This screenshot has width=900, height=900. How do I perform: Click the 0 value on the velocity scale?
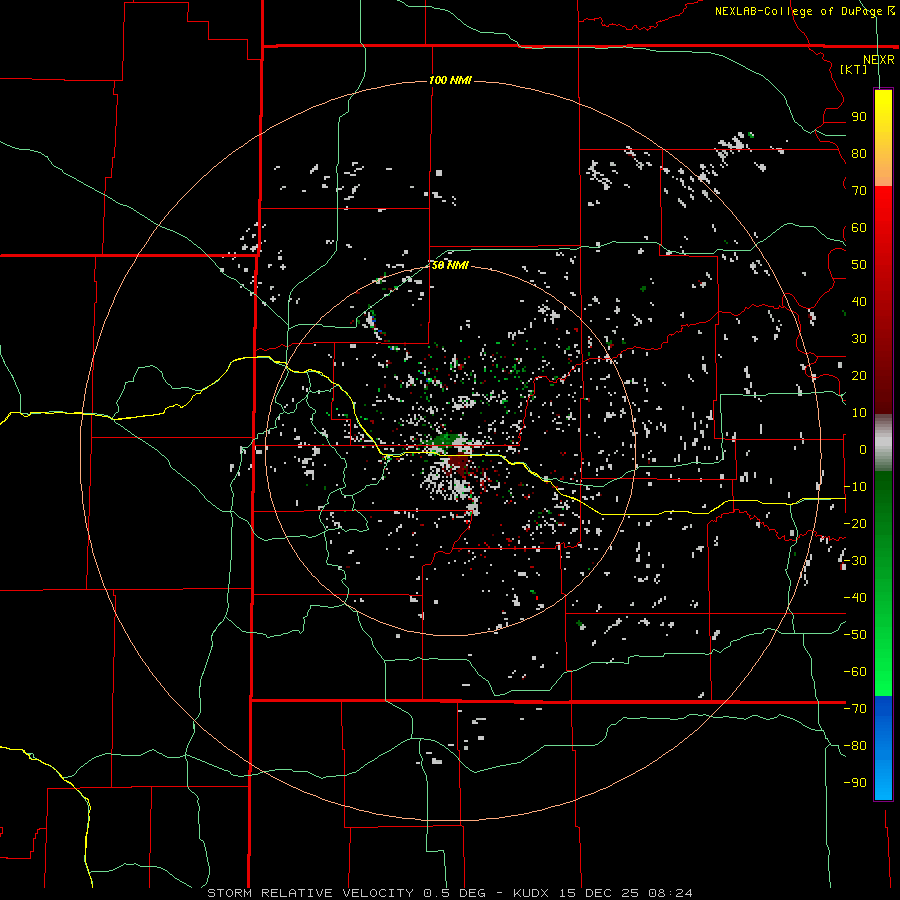click(x=862, y=450)
